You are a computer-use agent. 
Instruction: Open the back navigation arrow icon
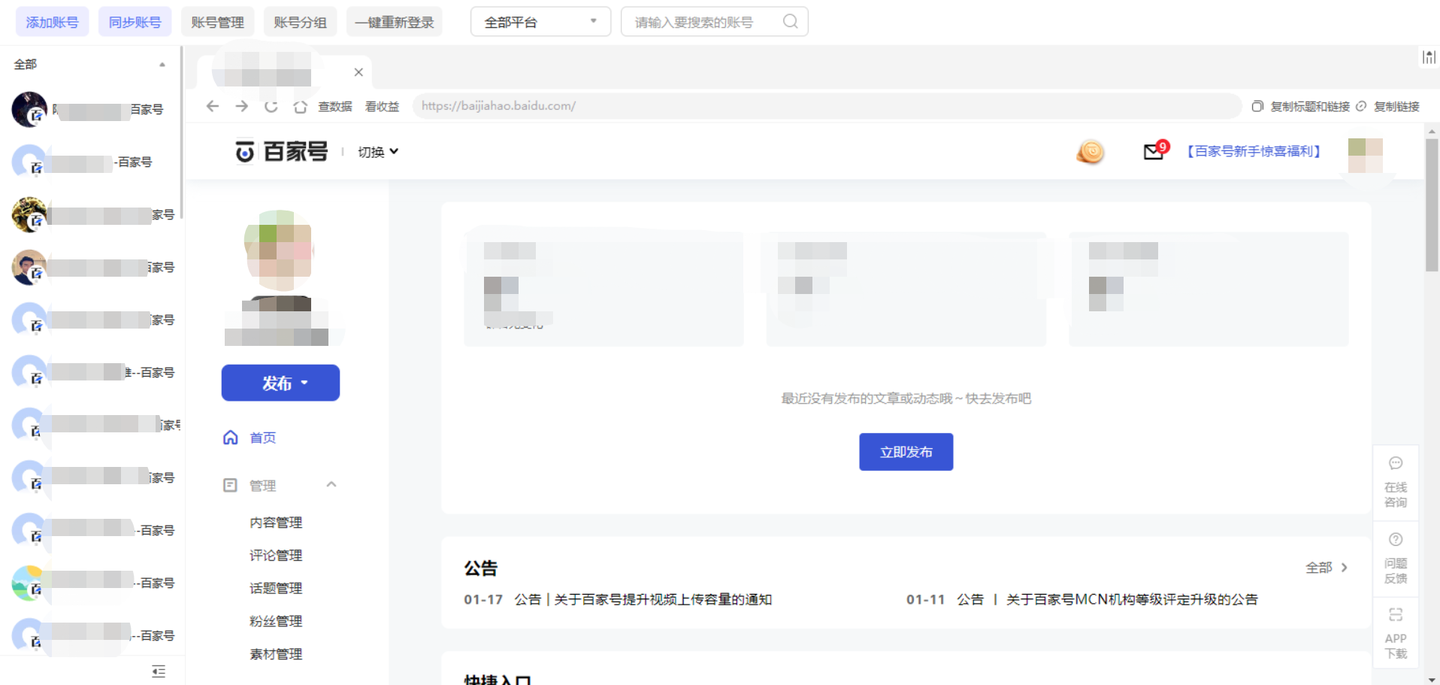(213, 105)
